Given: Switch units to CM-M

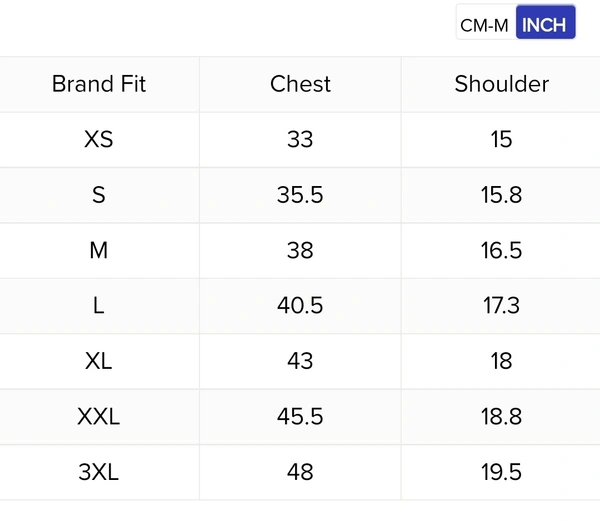Looking at the screenshot, I should (485, 25).
